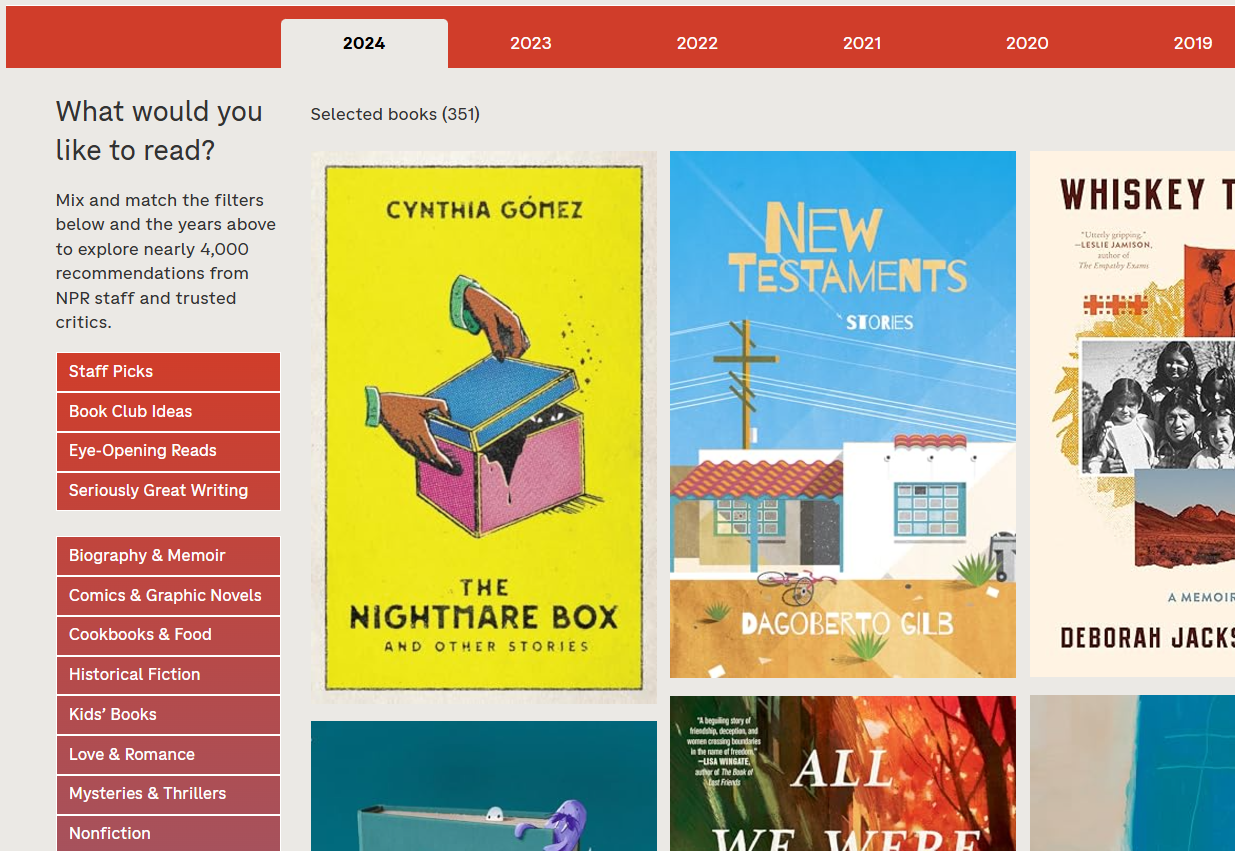Open the teal cover with purple octopus

tap(484, 786)
